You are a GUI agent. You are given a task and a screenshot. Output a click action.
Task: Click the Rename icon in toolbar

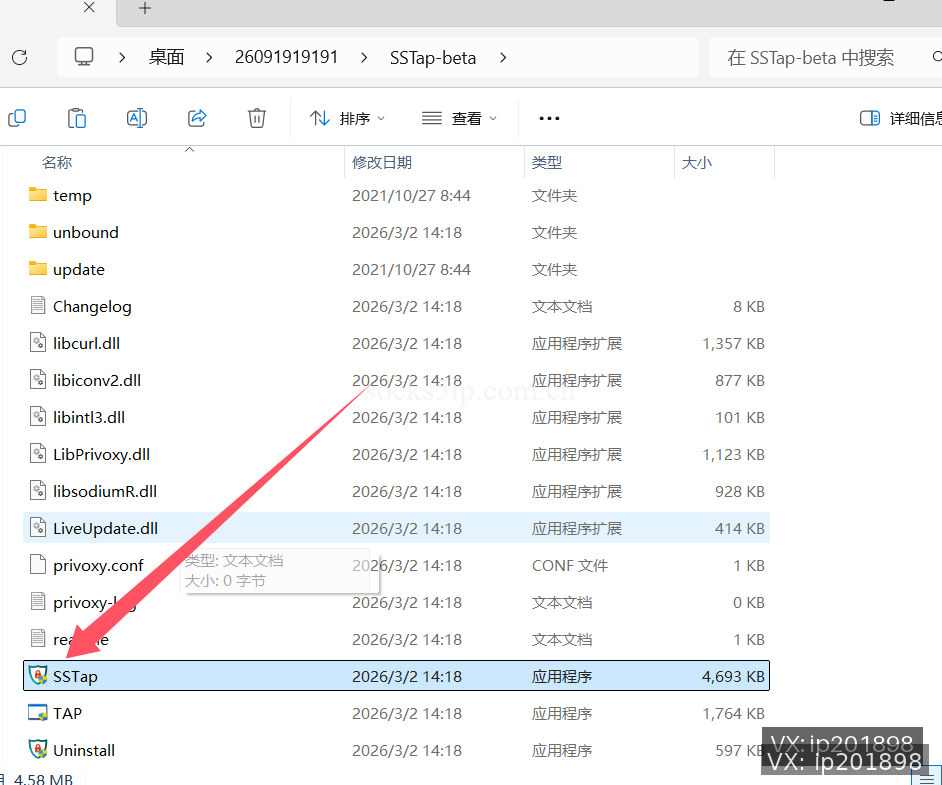[137, 118]
